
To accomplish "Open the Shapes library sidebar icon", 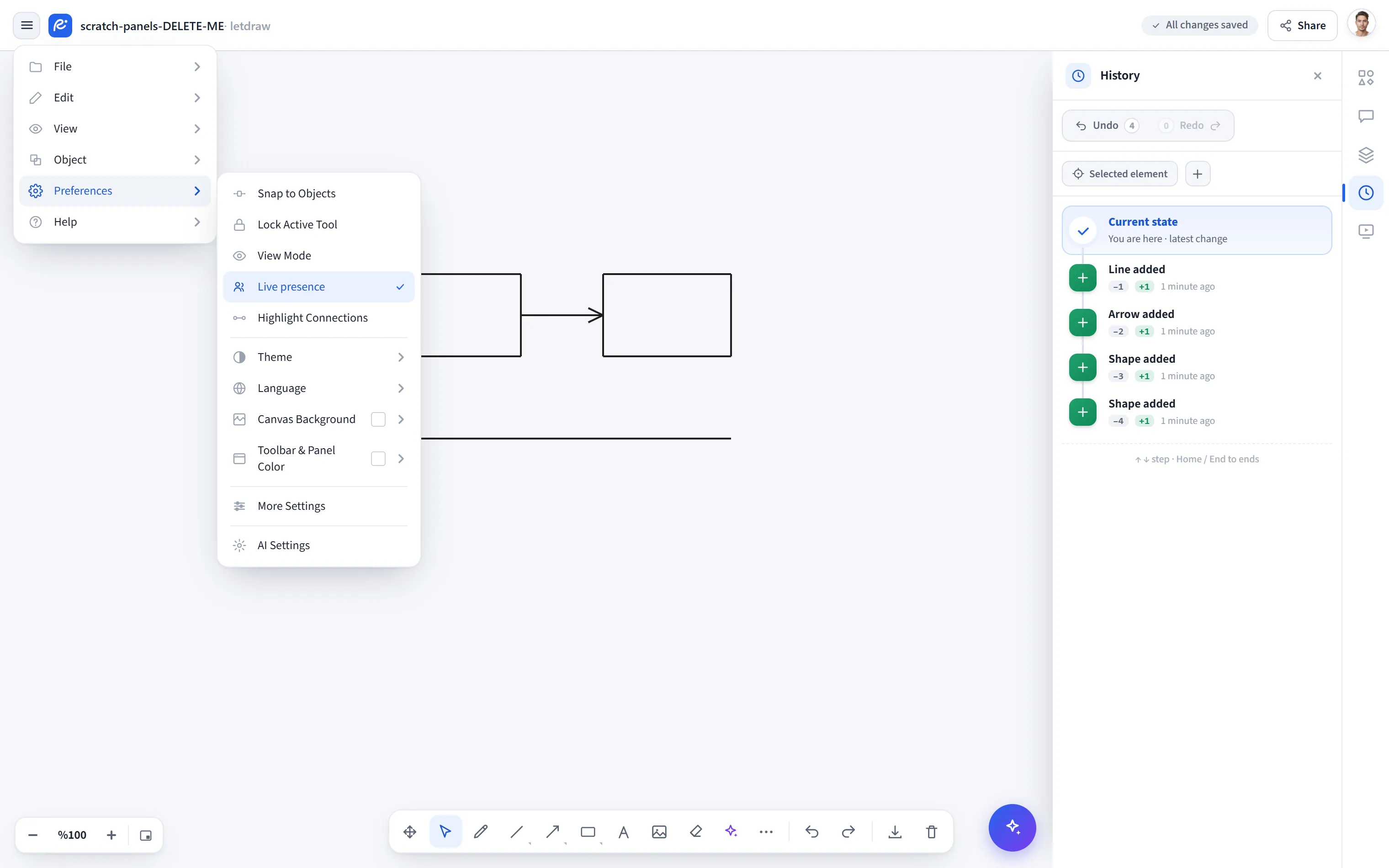I will [1365, 78].
